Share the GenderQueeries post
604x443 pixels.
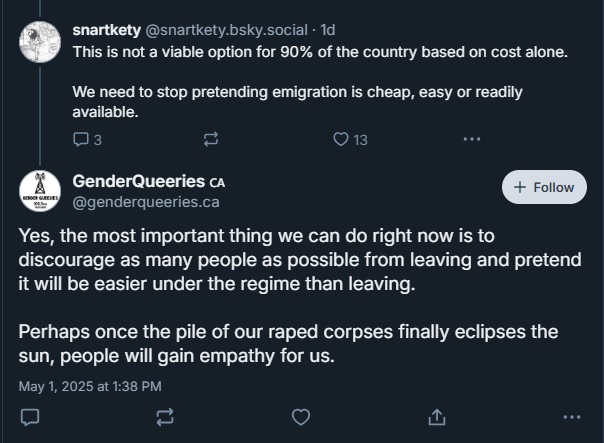(436, 415)
